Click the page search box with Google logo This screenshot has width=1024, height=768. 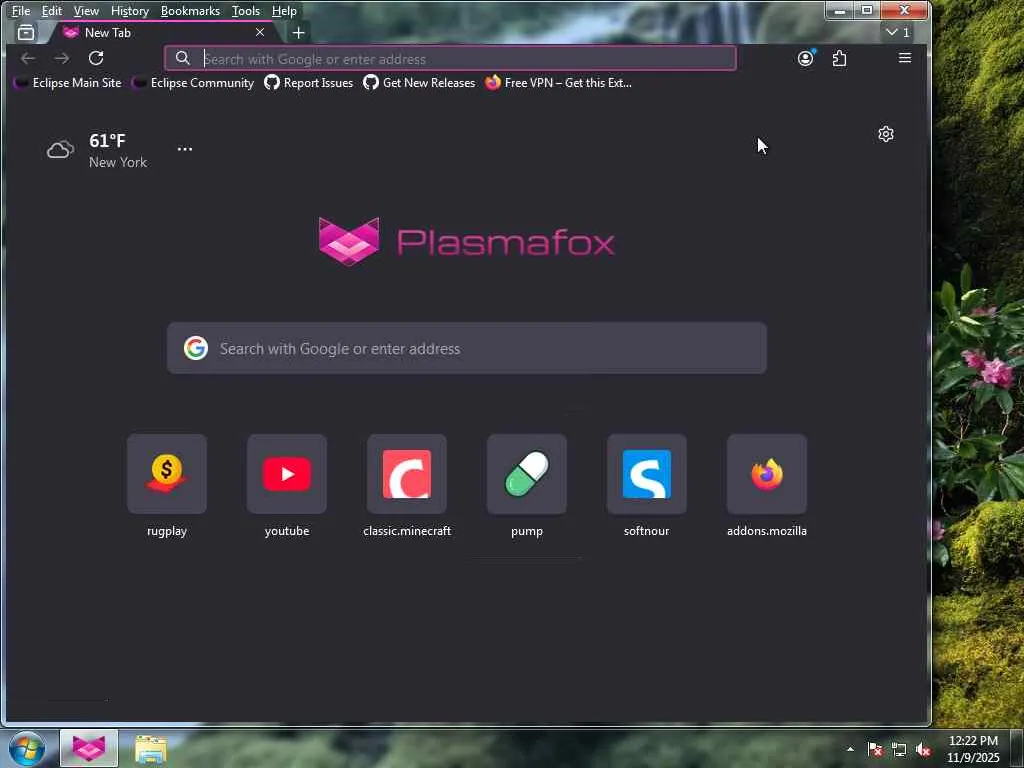click(x=467, y=348)
